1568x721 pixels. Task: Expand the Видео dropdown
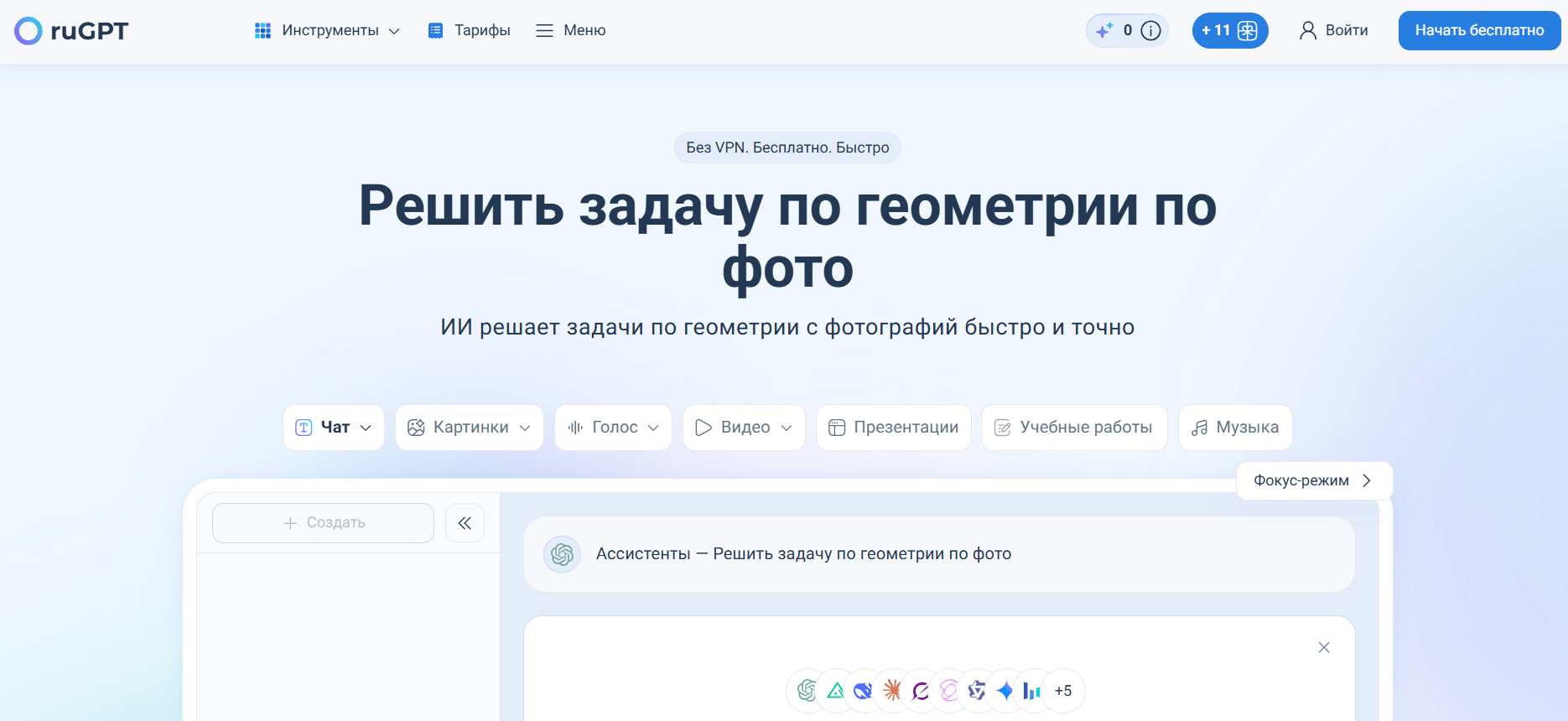point(744,428)
